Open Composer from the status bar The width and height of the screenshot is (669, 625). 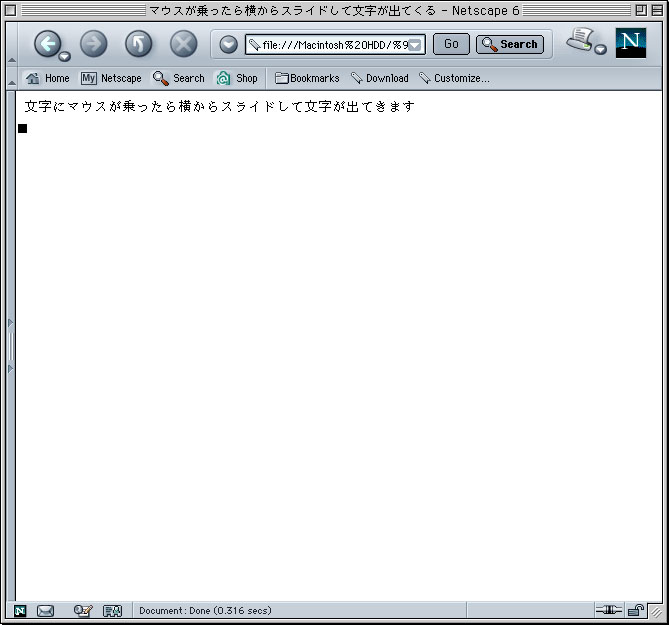click(82, 611)
